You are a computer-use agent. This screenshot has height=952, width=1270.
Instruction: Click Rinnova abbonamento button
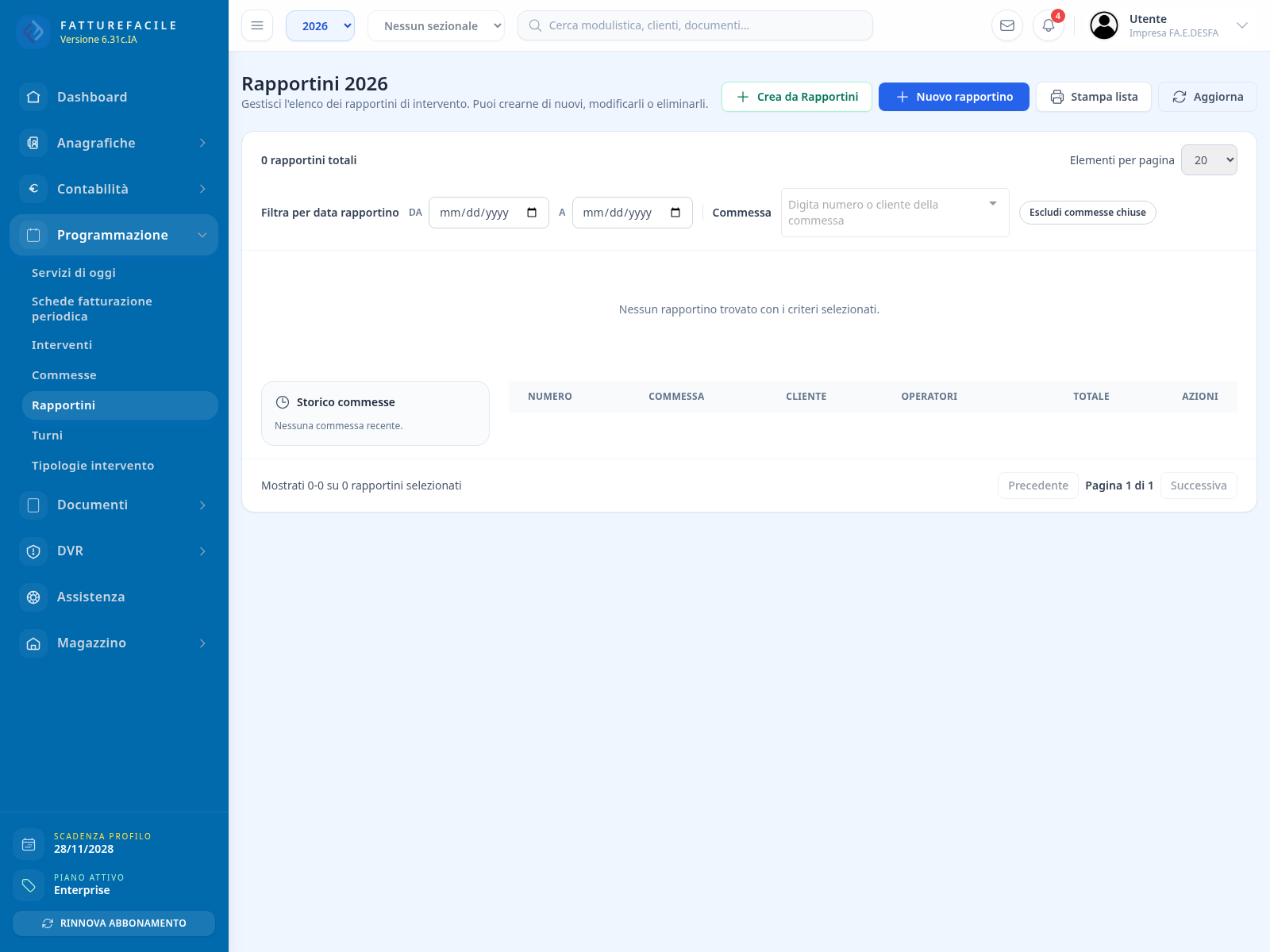(x=114, y=923)
